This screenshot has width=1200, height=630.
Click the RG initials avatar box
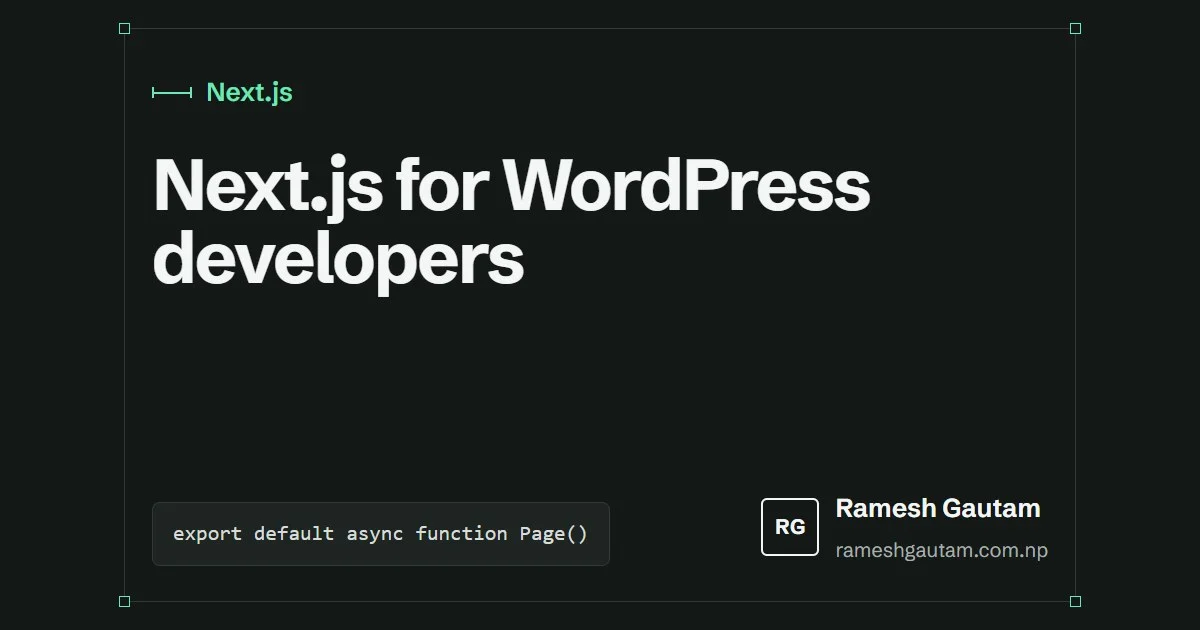click(x=790, y=526)
